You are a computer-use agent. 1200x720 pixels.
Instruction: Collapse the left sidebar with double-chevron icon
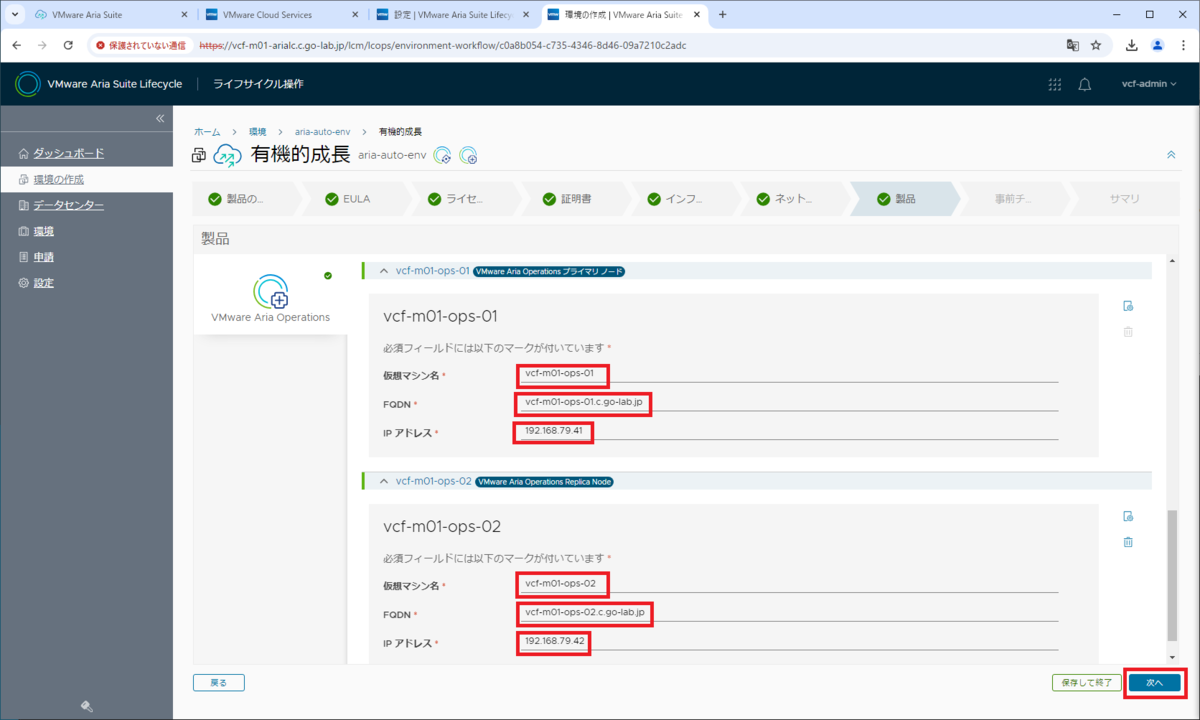click(159, 118)
